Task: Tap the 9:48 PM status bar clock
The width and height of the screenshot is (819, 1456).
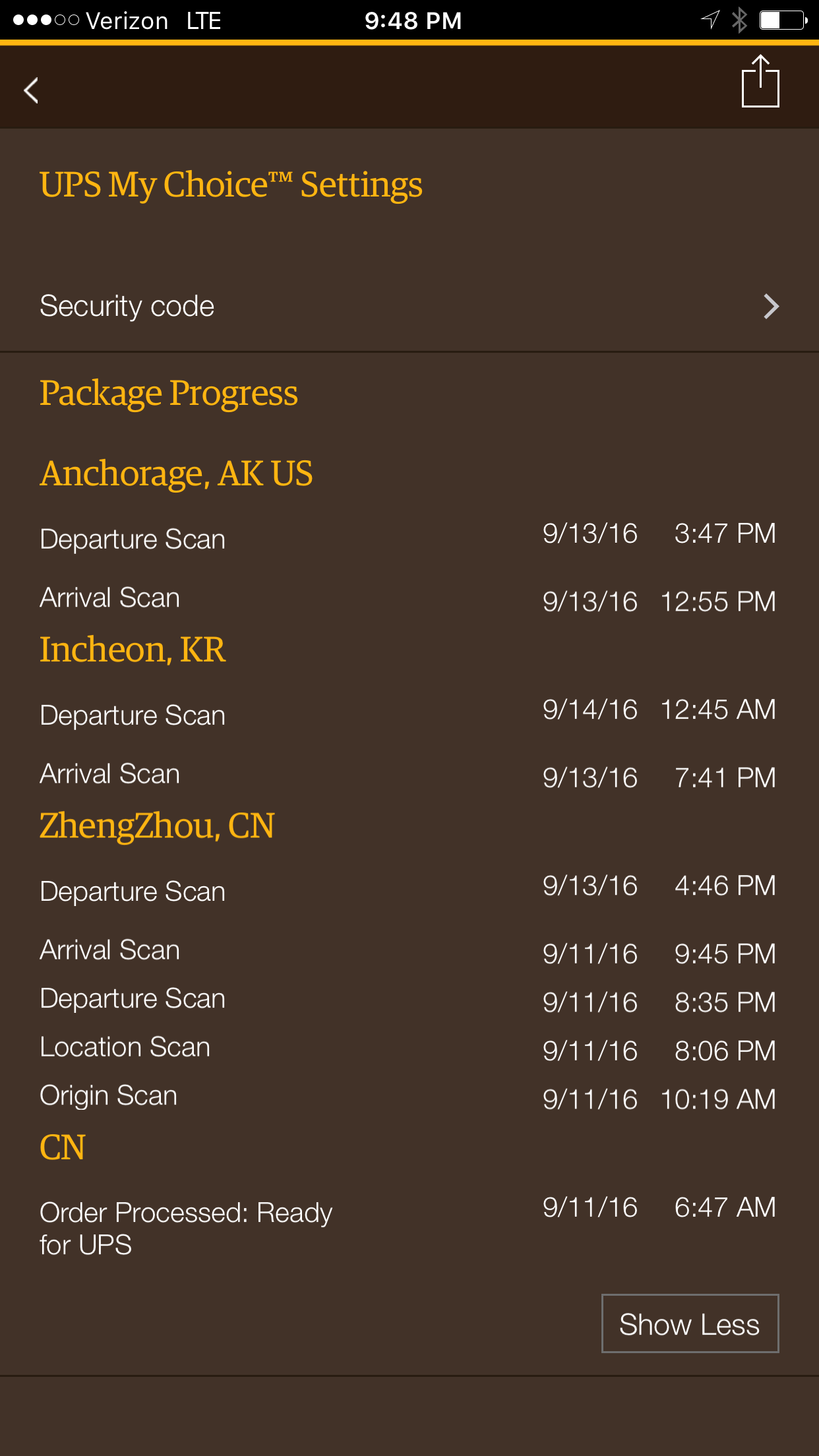Action: click(x=413, y=20)
